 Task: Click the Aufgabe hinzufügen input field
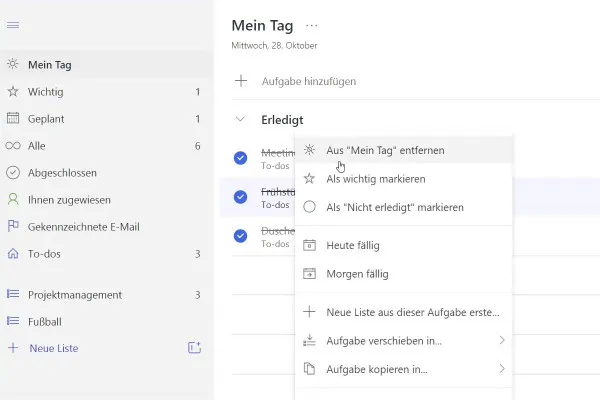[x=416, y=81]
